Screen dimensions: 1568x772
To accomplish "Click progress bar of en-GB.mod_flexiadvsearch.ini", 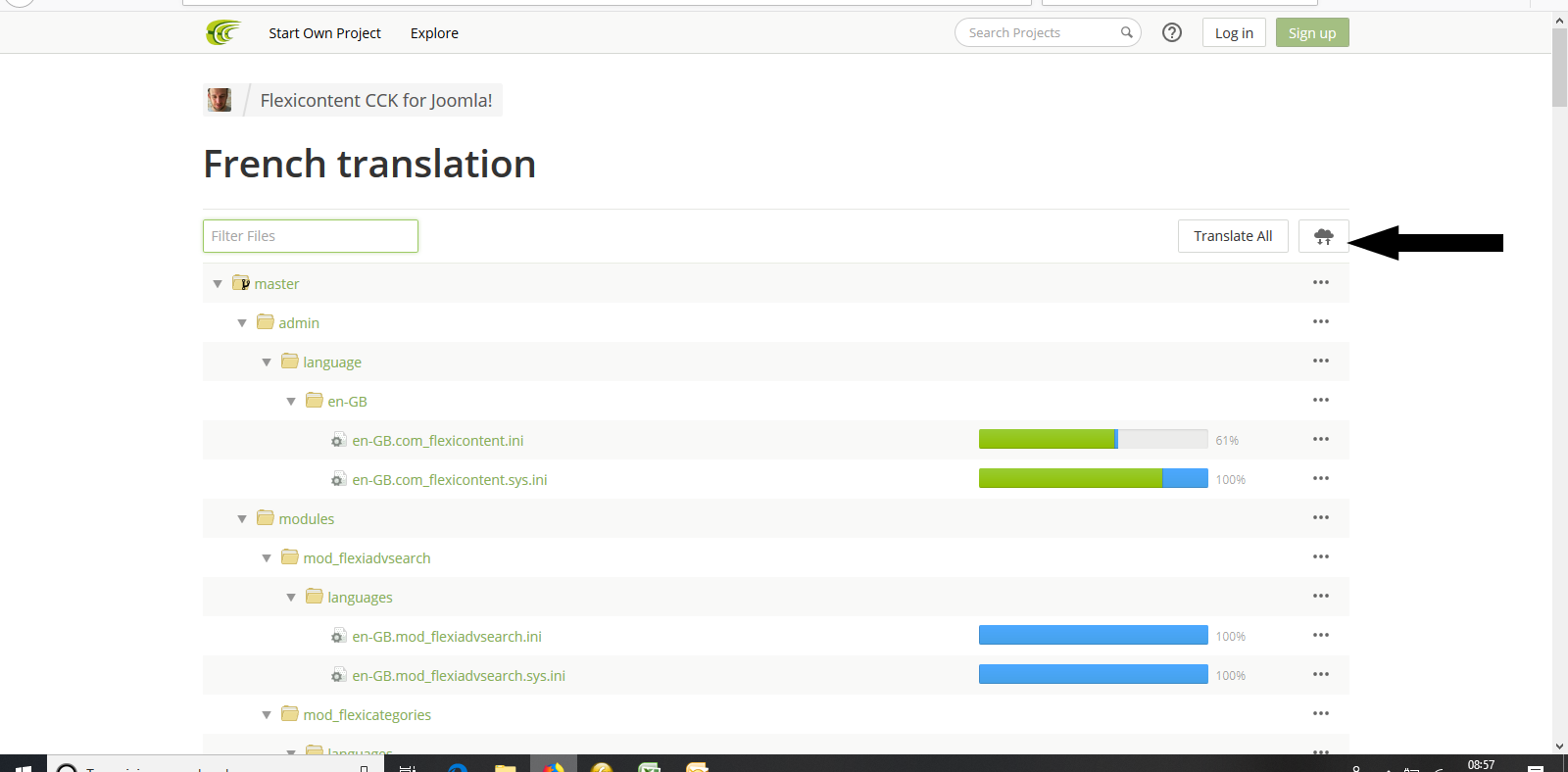I will click(x=1094, y=635).
